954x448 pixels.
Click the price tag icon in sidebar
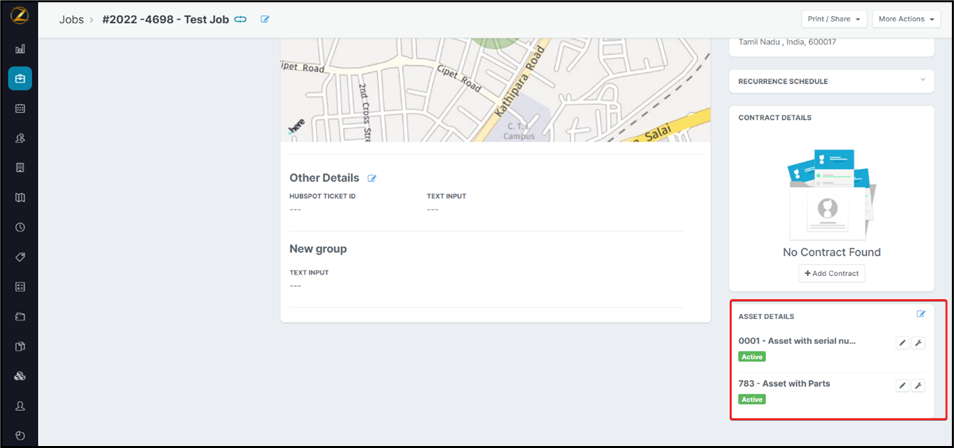[x=20, y=257]
